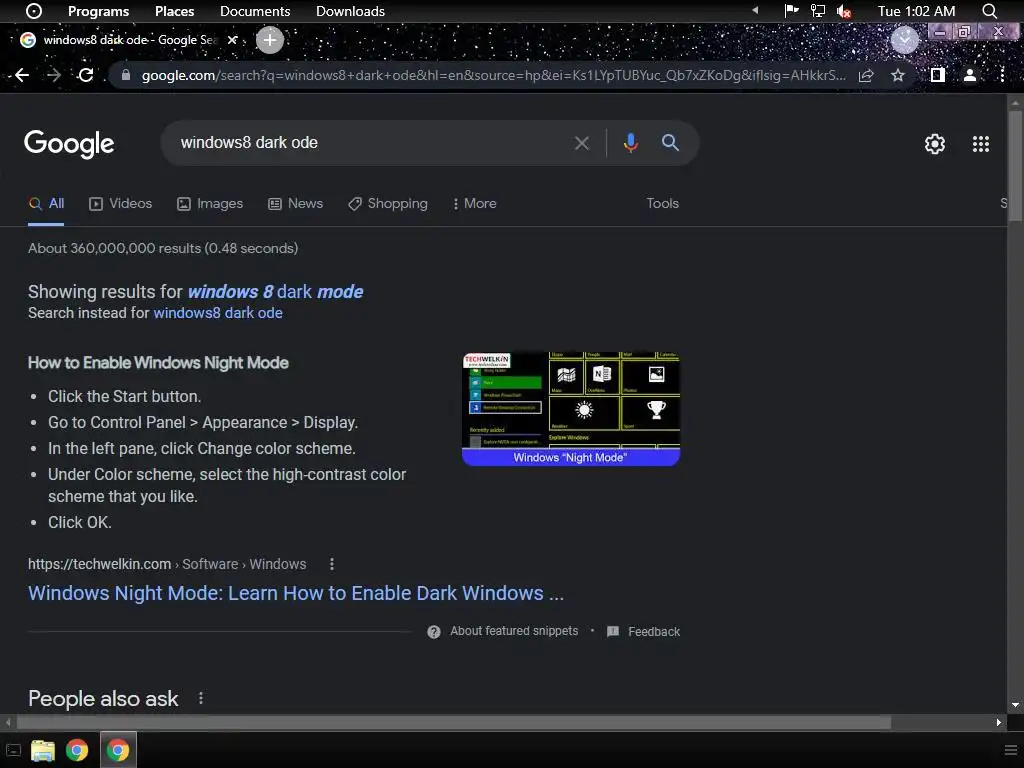
Task: Click the site padlock icon
Action: pyautogui.click(x=126, y=75)
